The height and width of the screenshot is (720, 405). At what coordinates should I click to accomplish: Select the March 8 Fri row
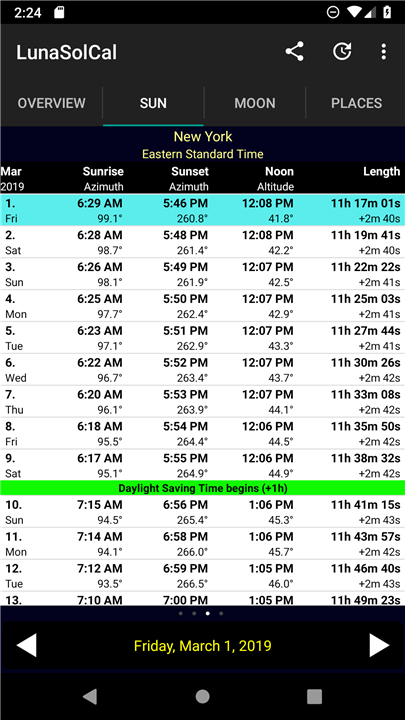point(202,433)
